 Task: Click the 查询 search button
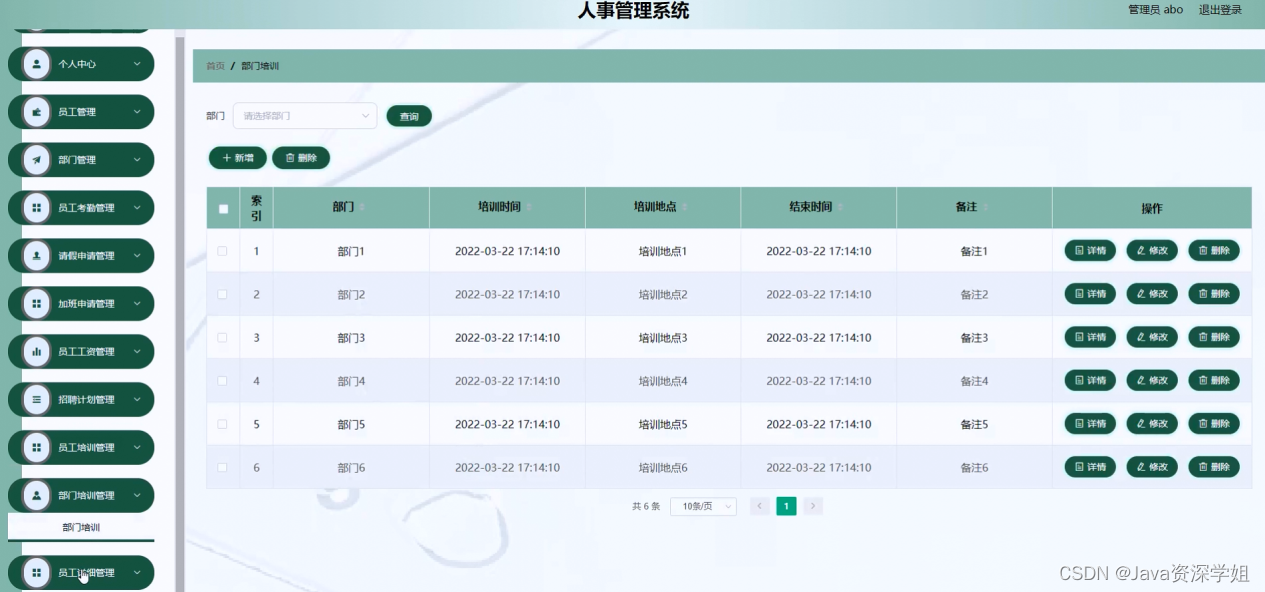[409, 117]
